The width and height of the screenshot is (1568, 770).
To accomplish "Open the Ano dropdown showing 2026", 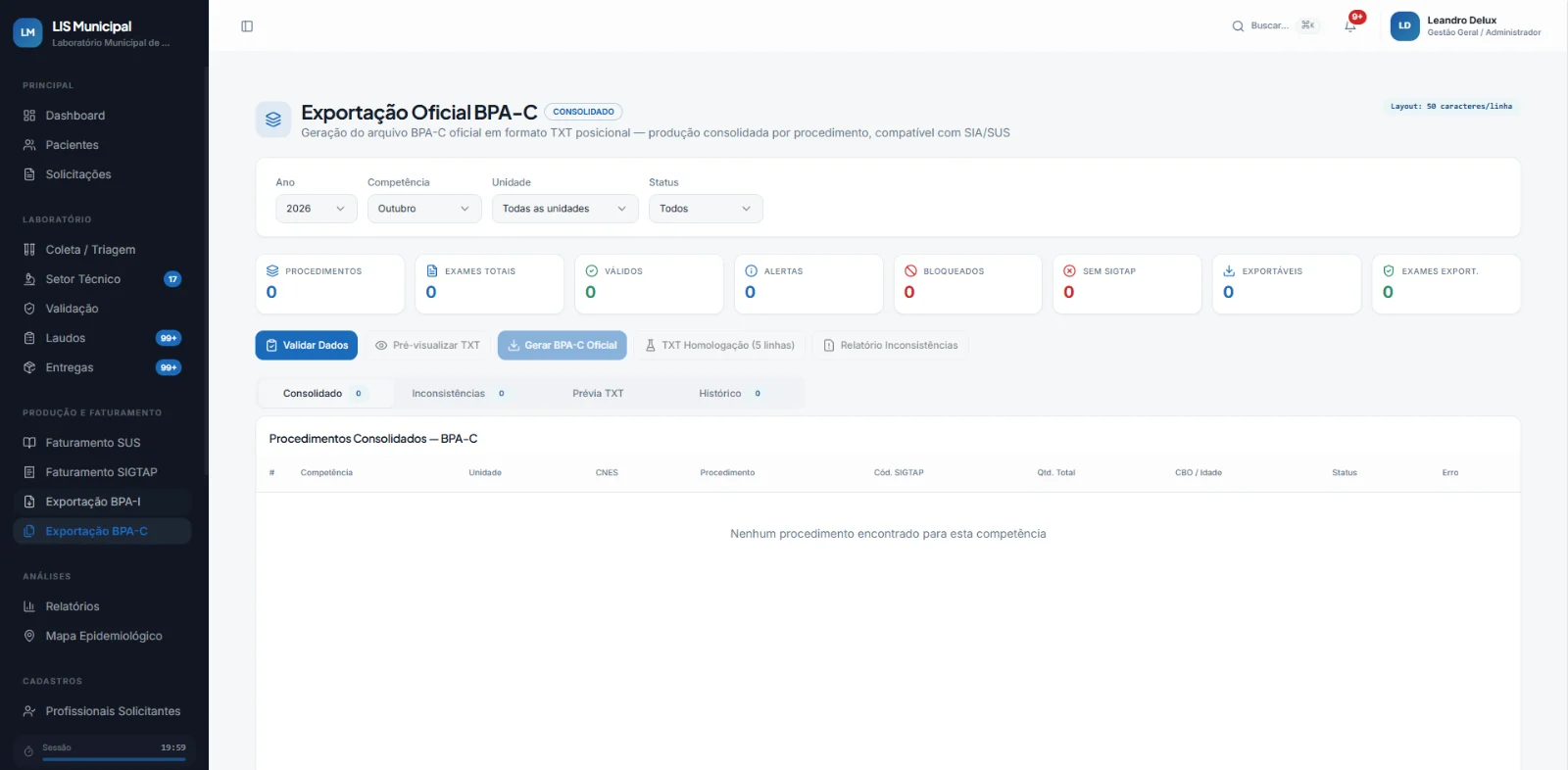I will click(317, 209).
